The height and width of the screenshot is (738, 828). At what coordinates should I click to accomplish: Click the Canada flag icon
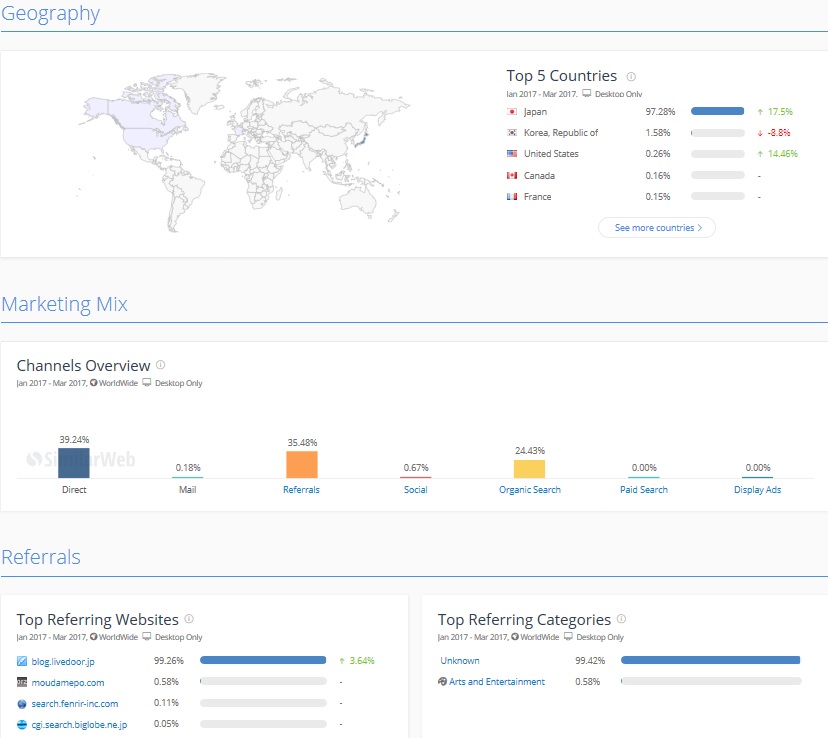coord(512,176)
